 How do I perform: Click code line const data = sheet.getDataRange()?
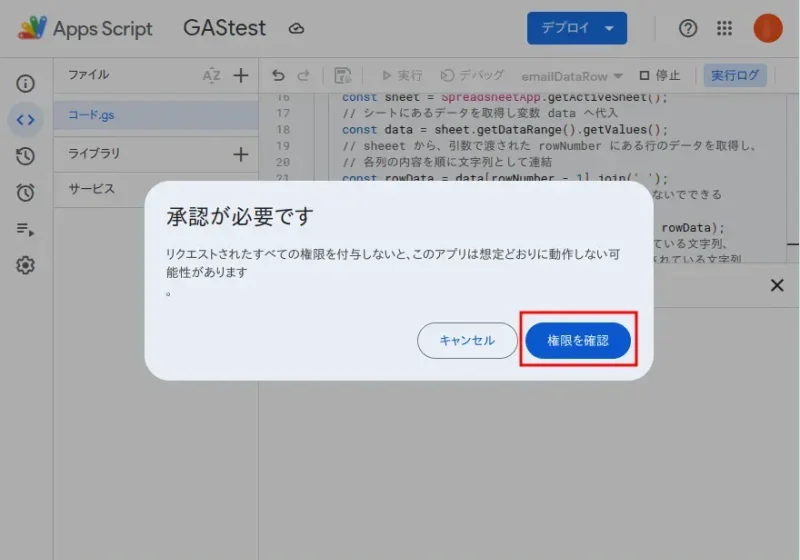(x=505, y=130)
